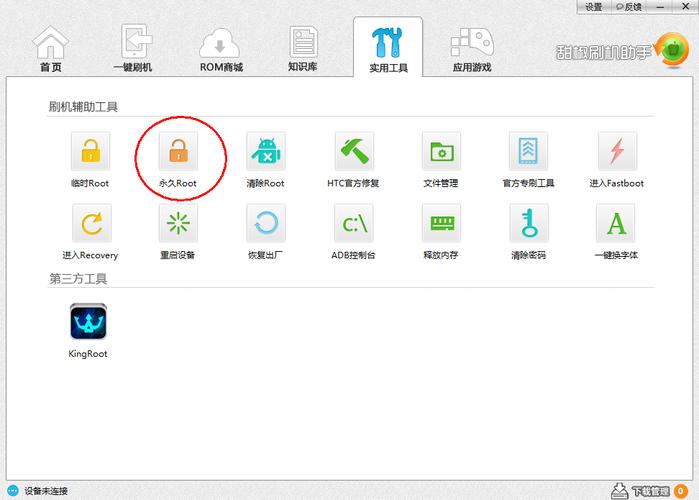The image size is (699, 500).
Task: Click 进入Recovery arrow icon
Action: pyautogui.click(x=91, y=224)
